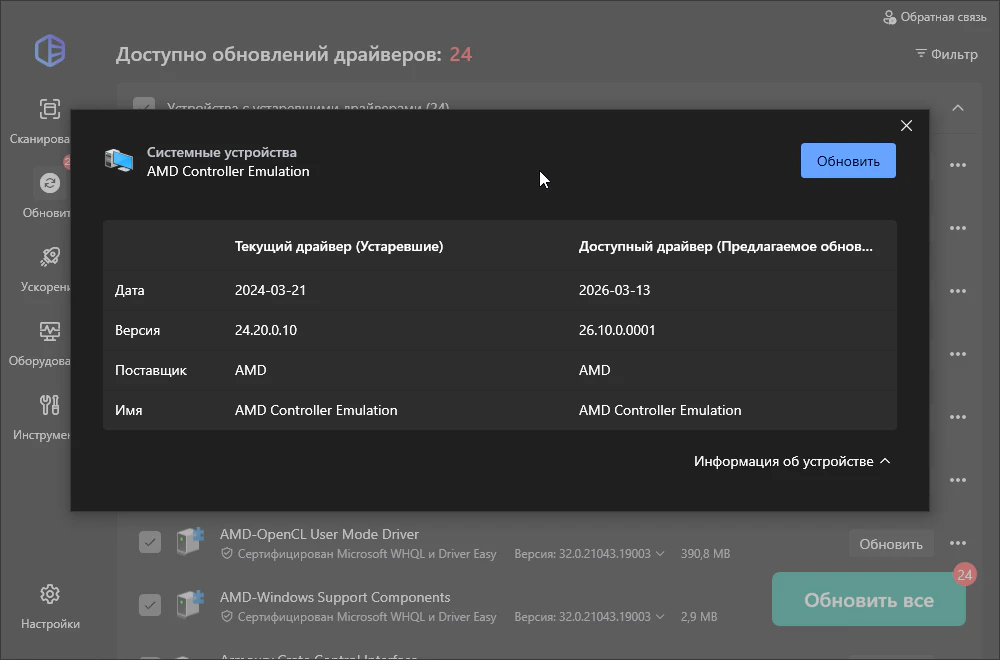This screenshot has width=1000, height=660.
Task: Click the Обратная связь feedback icon
Action: tap(889, 17)
